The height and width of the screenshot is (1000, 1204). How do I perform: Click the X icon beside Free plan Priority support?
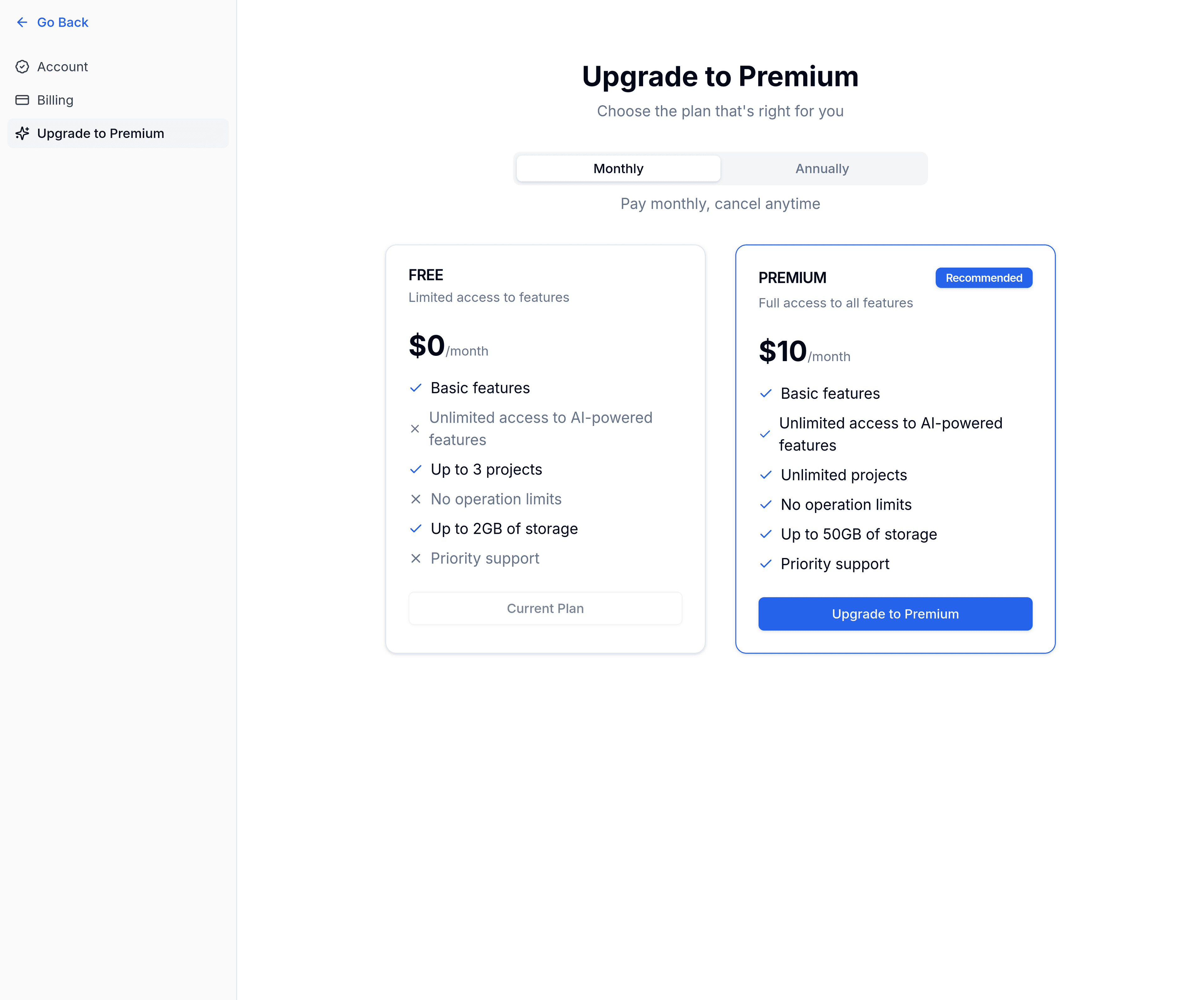pyautogui.click(x=416, y=558)
